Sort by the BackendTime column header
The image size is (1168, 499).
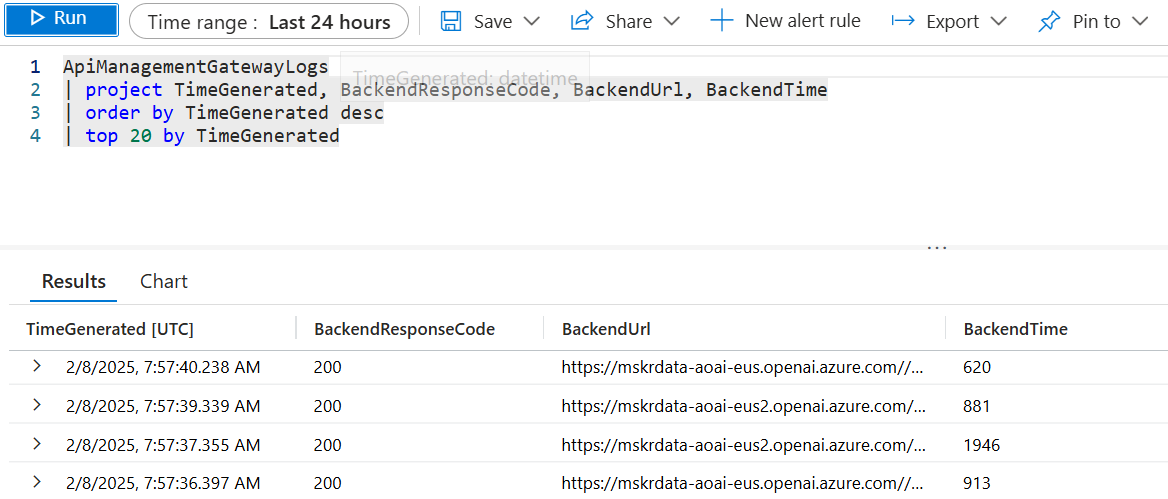tap(1015, 329)
